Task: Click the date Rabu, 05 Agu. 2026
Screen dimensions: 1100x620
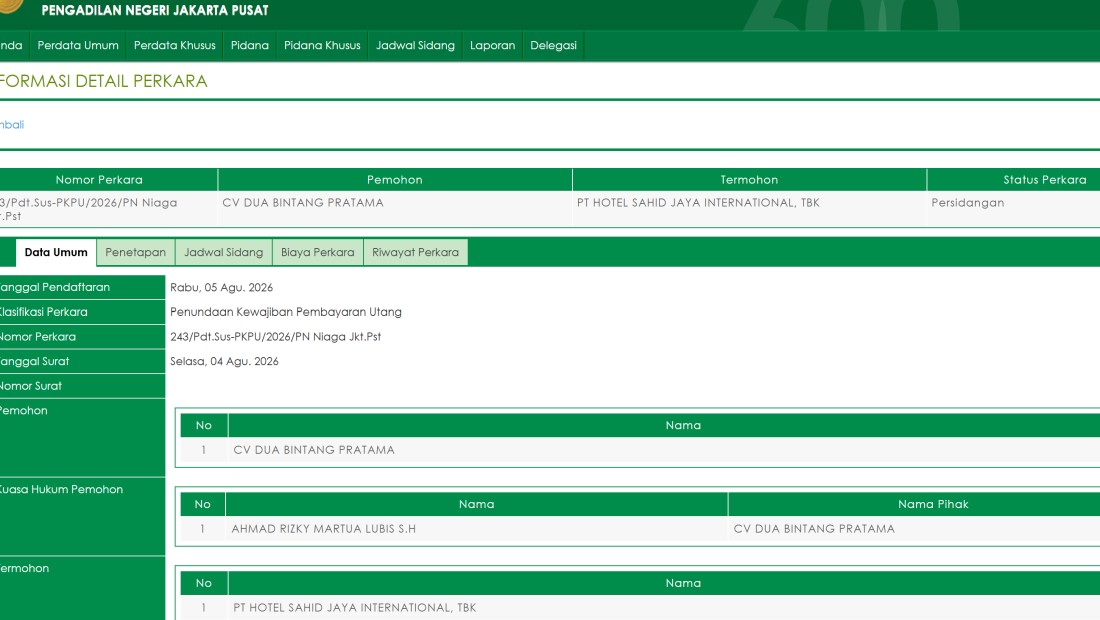Action: coord(221,288)
